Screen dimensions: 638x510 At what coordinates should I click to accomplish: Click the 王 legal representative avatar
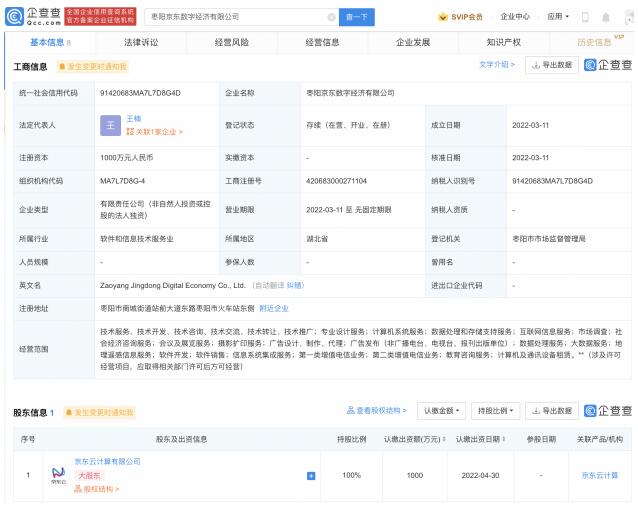[x=110, y=124]
